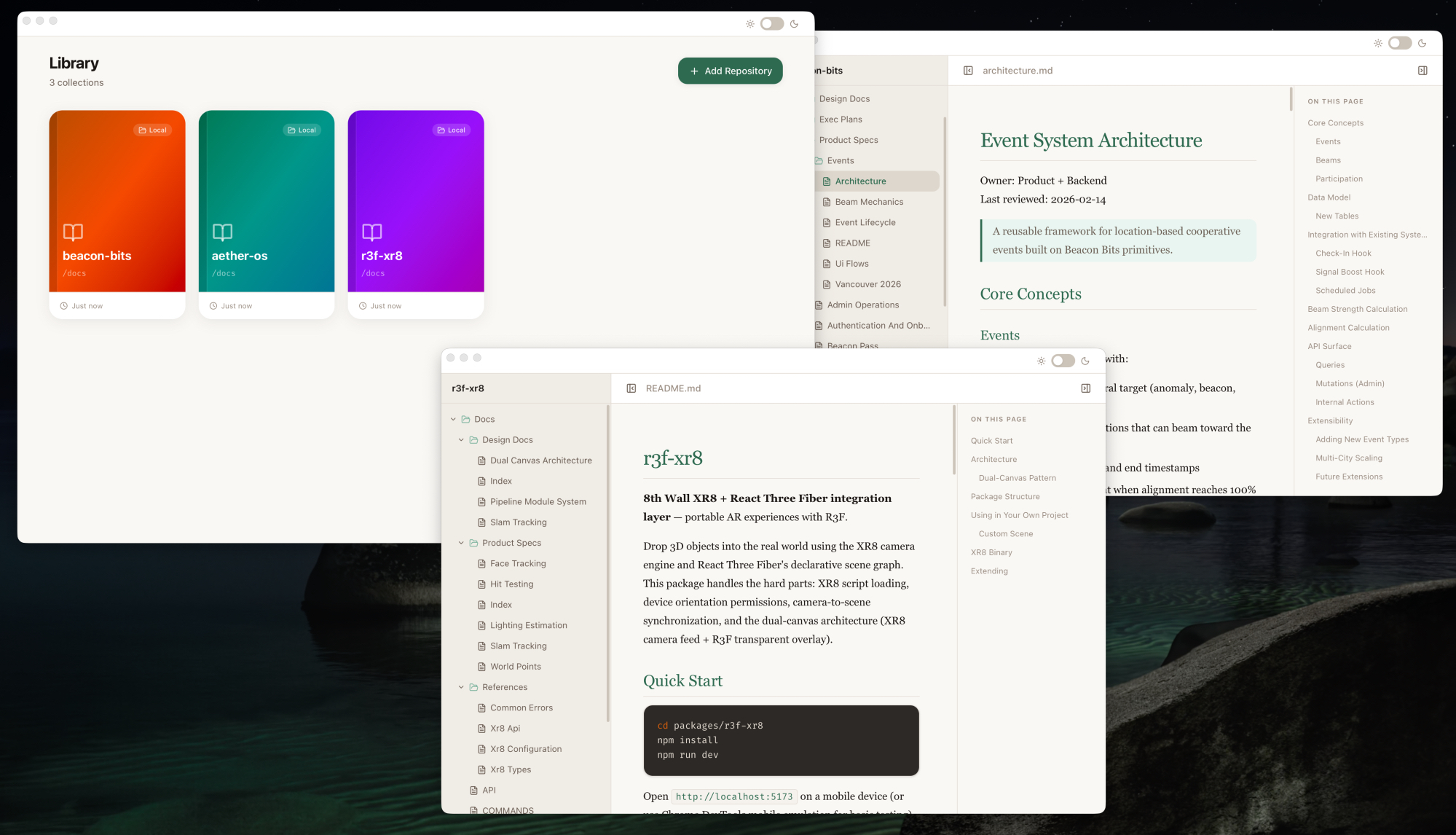Collapse the Product Specs folder in r3f-xr8 tree

click(x=461, y=543)
